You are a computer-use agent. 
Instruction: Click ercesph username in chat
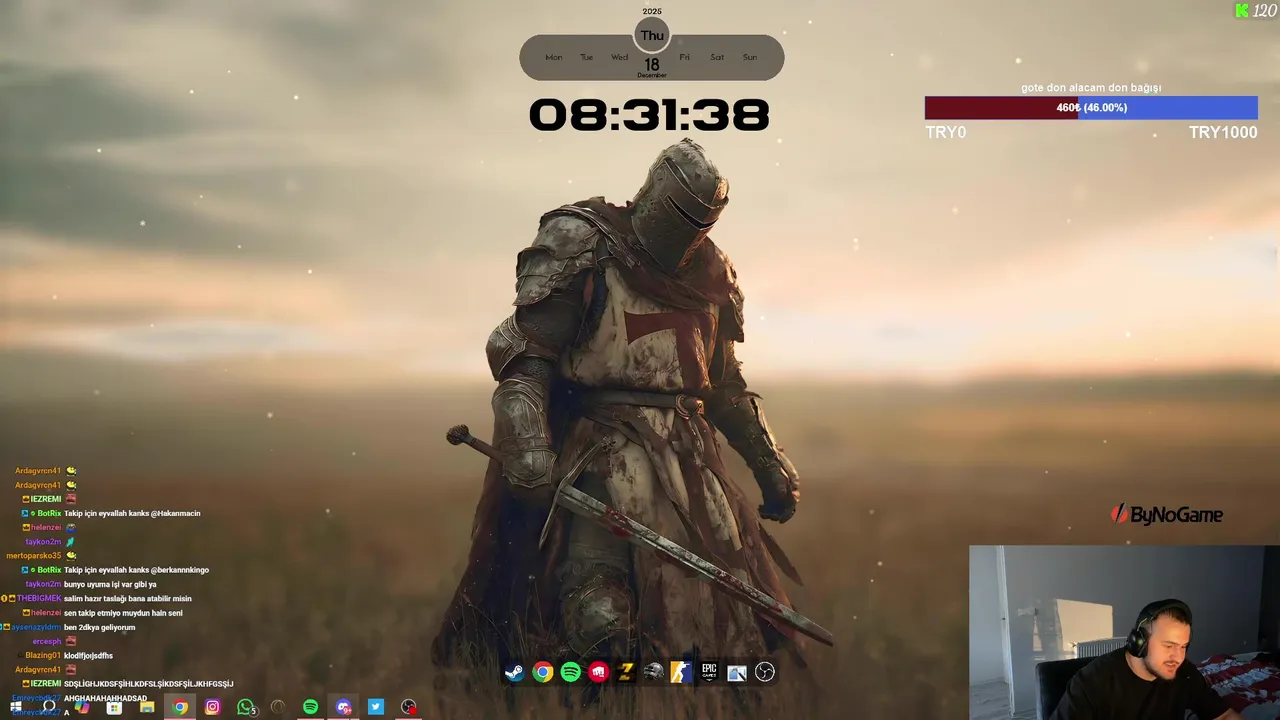pyautogui.click(x=47, y=642)
